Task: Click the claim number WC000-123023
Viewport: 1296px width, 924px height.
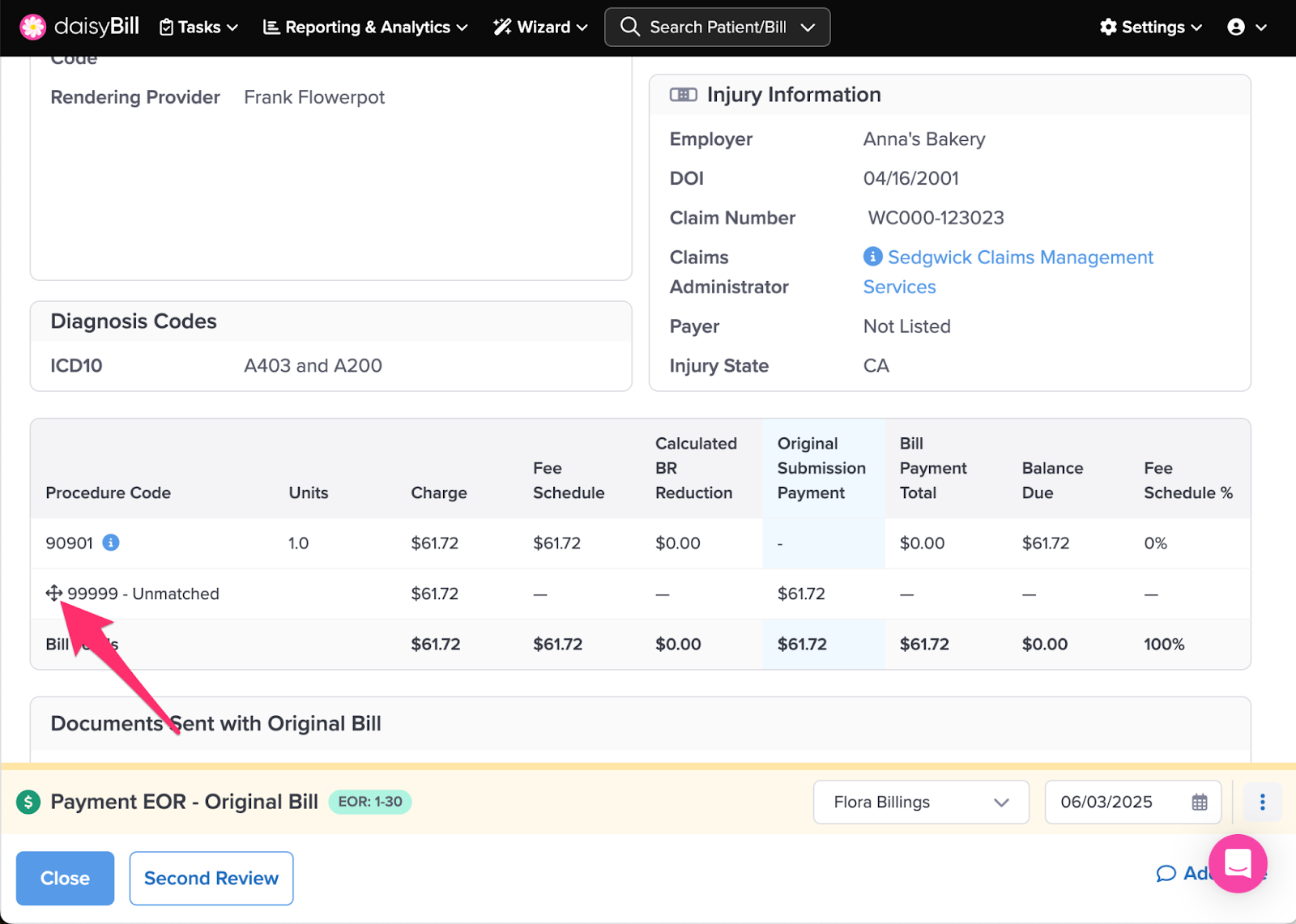Action: (x=936, y=218)
